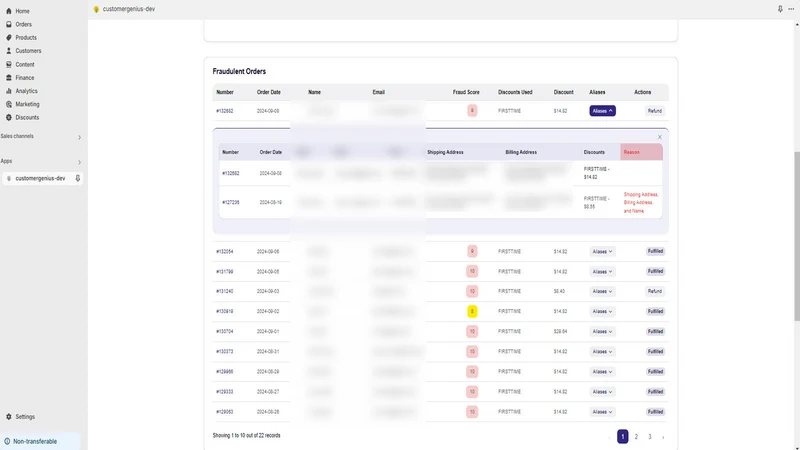Click the pin icon beside customergenius-dev app

click(78, 178)
